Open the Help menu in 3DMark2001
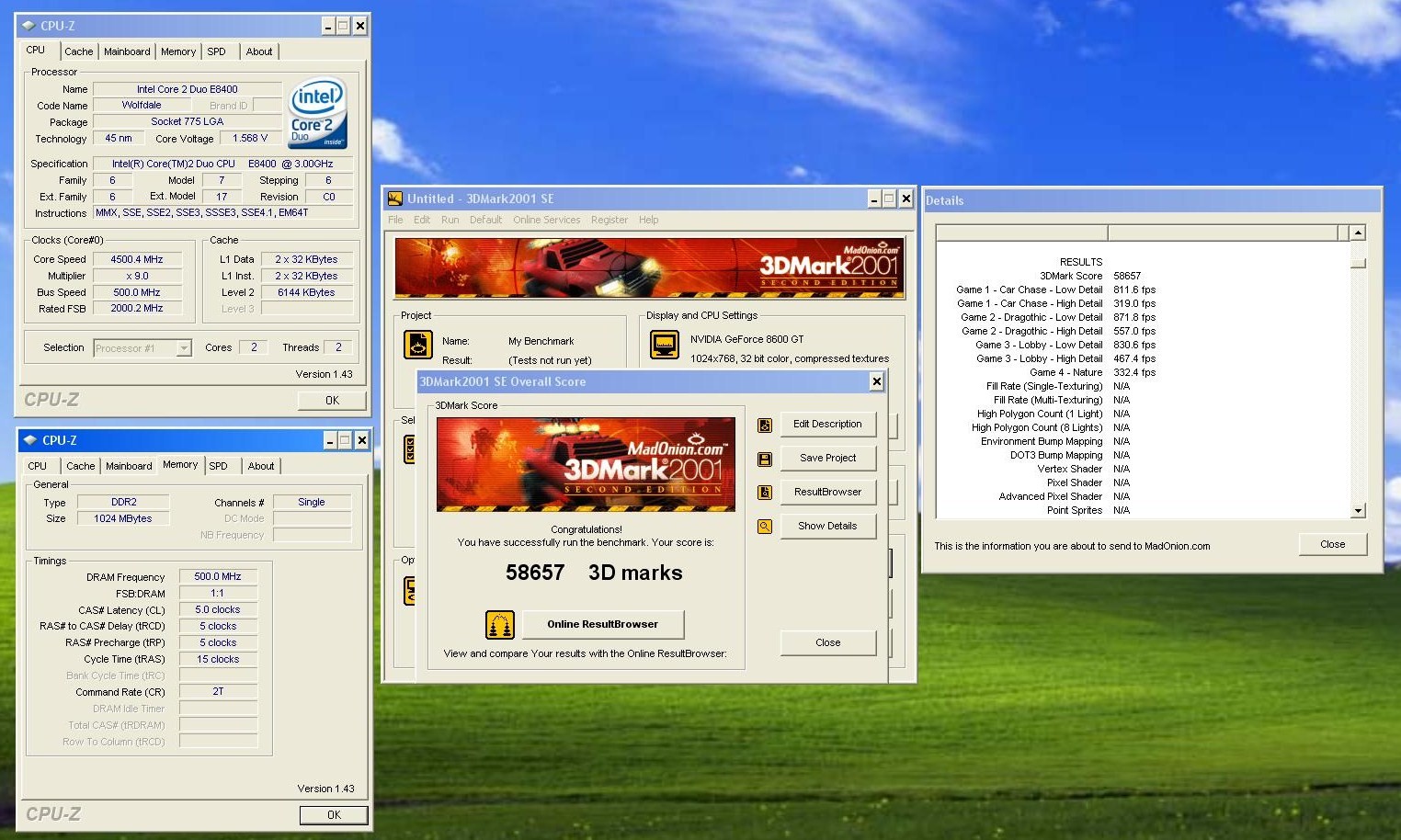Screen dimensions: 1401x840 click(649, 221)
